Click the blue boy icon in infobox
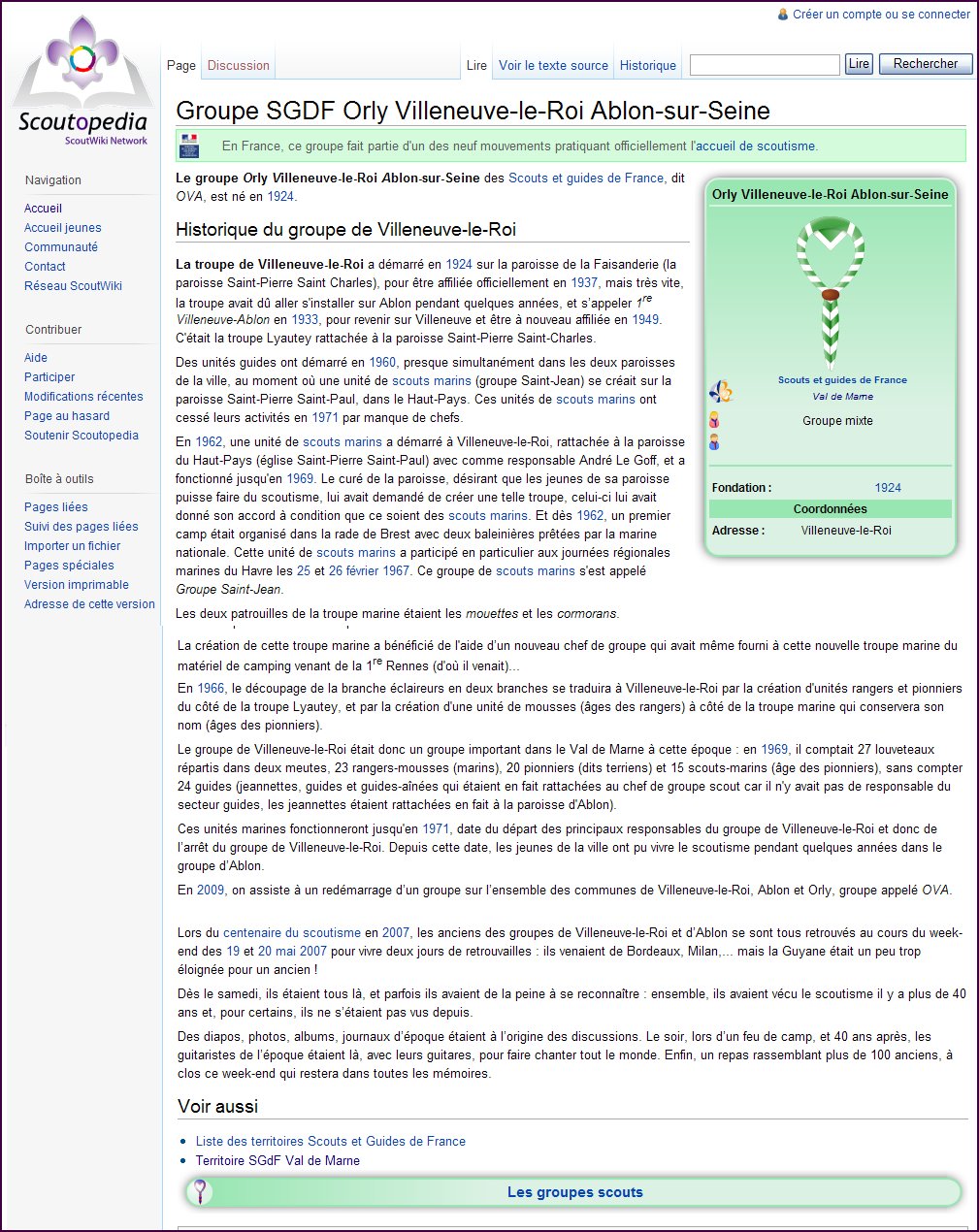 pyautogui.click(x=714, y=442)
